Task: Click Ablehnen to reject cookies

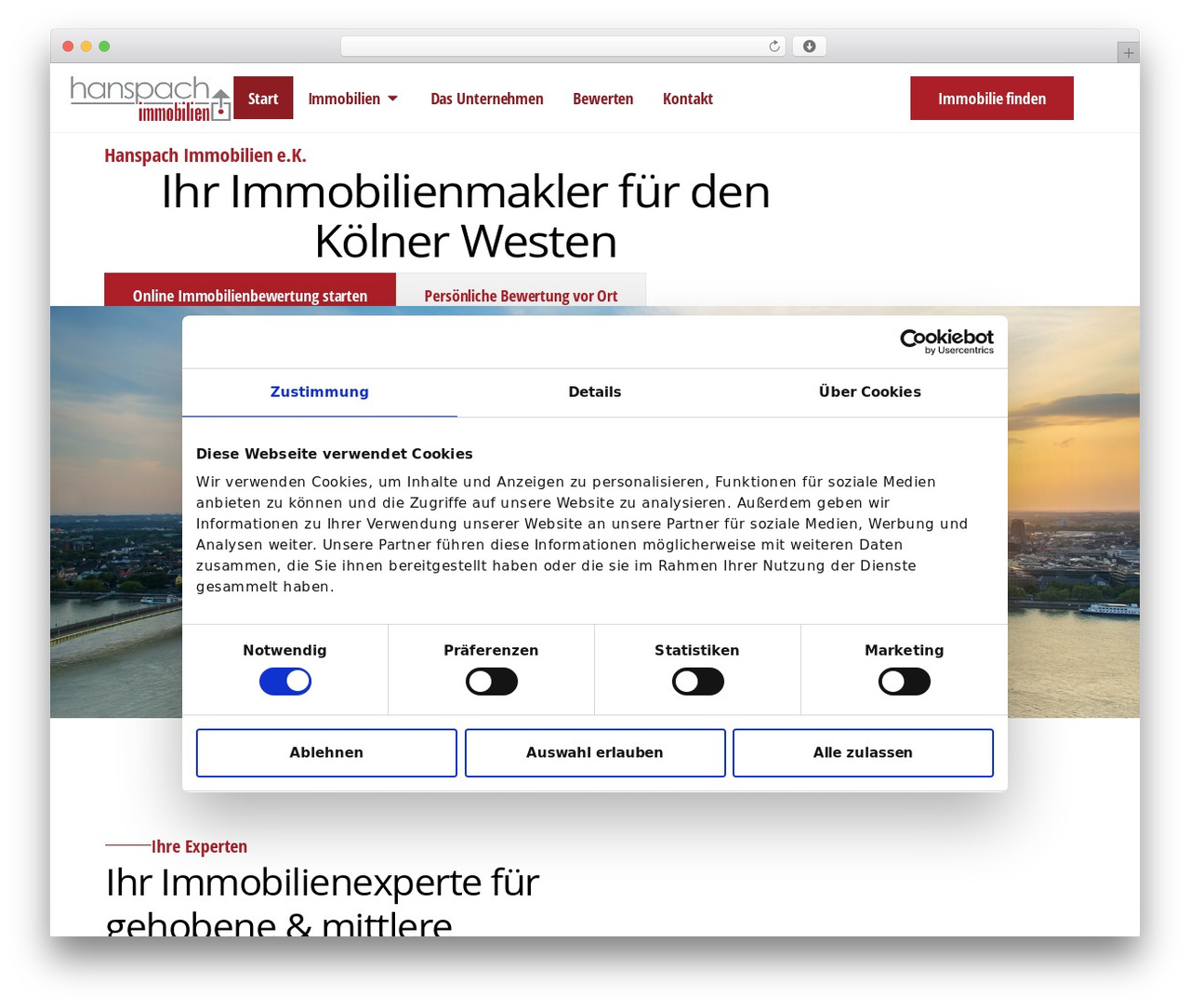Action: click(326, 752)
